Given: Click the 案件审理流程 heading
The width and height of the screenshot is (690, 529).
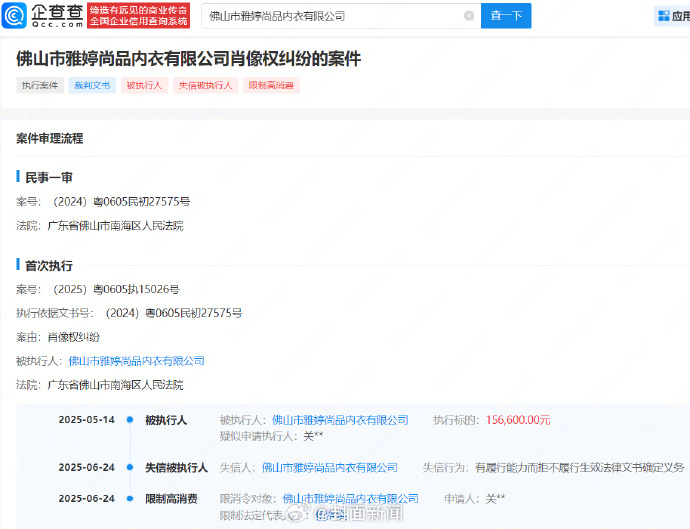Looking at the screenshot, I should click(x=50, y=138).
